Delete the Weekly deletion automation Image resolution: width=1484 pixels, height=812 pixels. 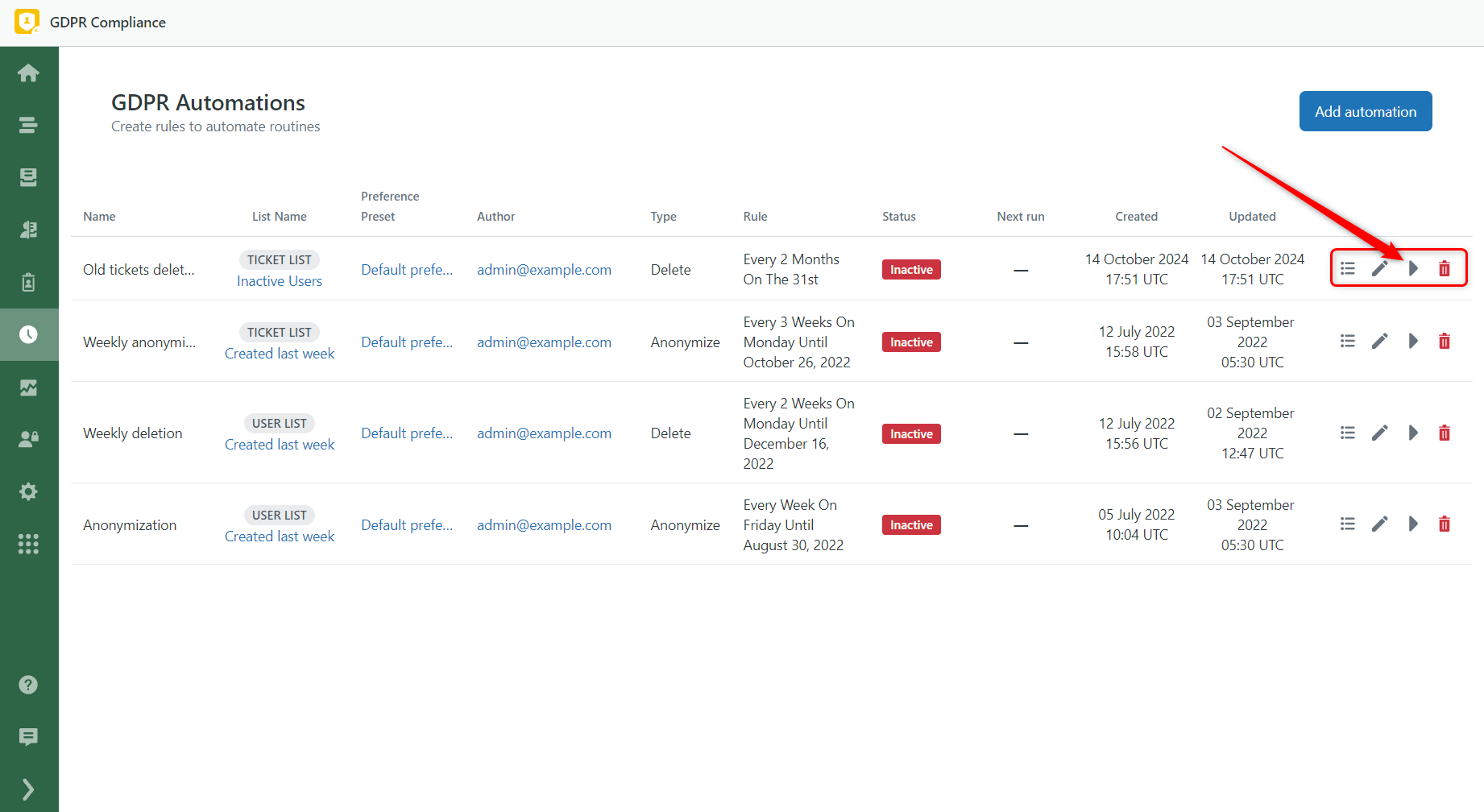click(x=1445, y=433)
